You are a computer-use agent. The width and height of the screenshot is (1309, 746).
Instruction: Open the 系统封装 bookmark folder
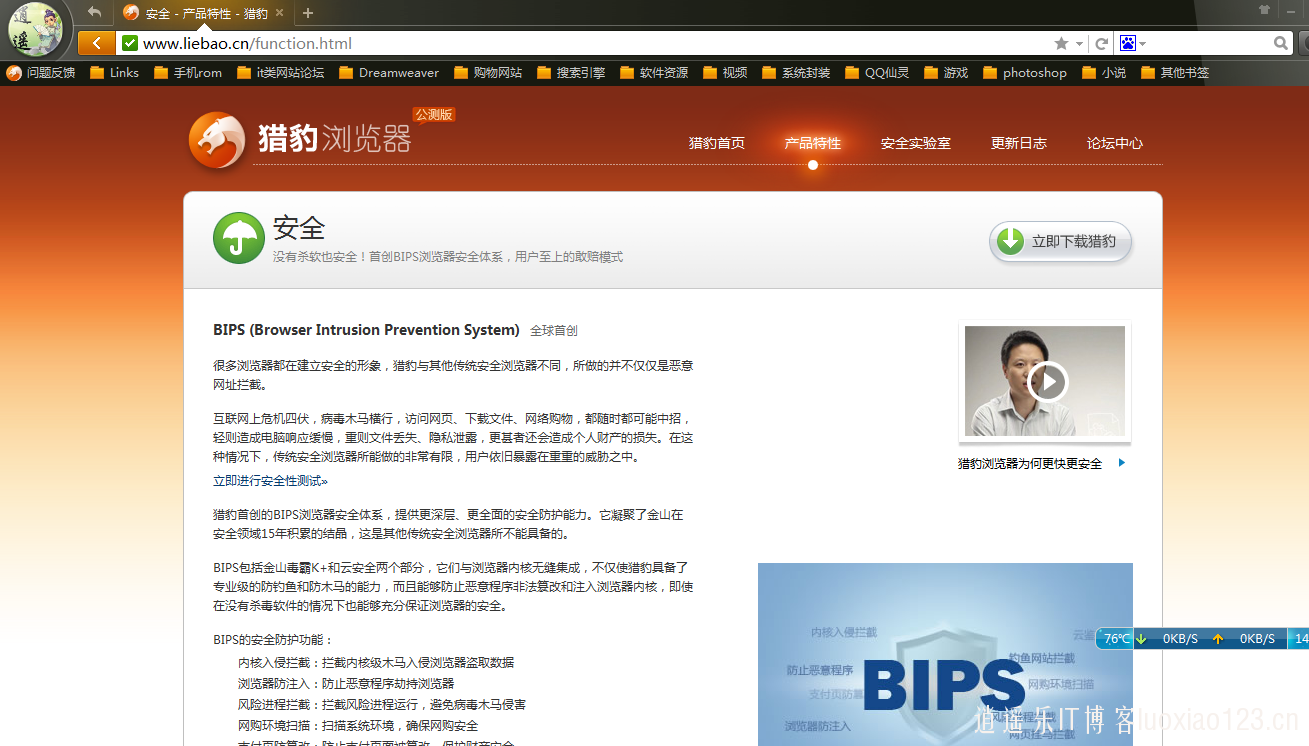click(x=796, y=72)
